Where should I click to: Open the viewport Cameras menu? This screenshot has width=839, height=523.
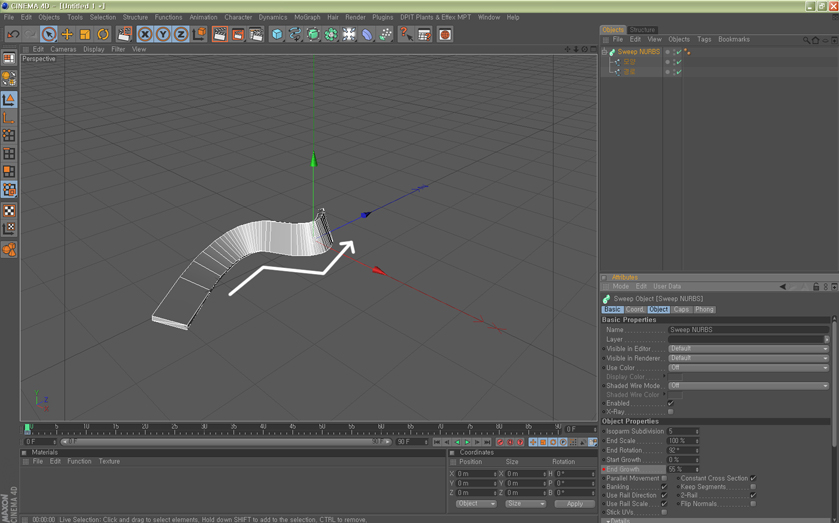[63, 49]
